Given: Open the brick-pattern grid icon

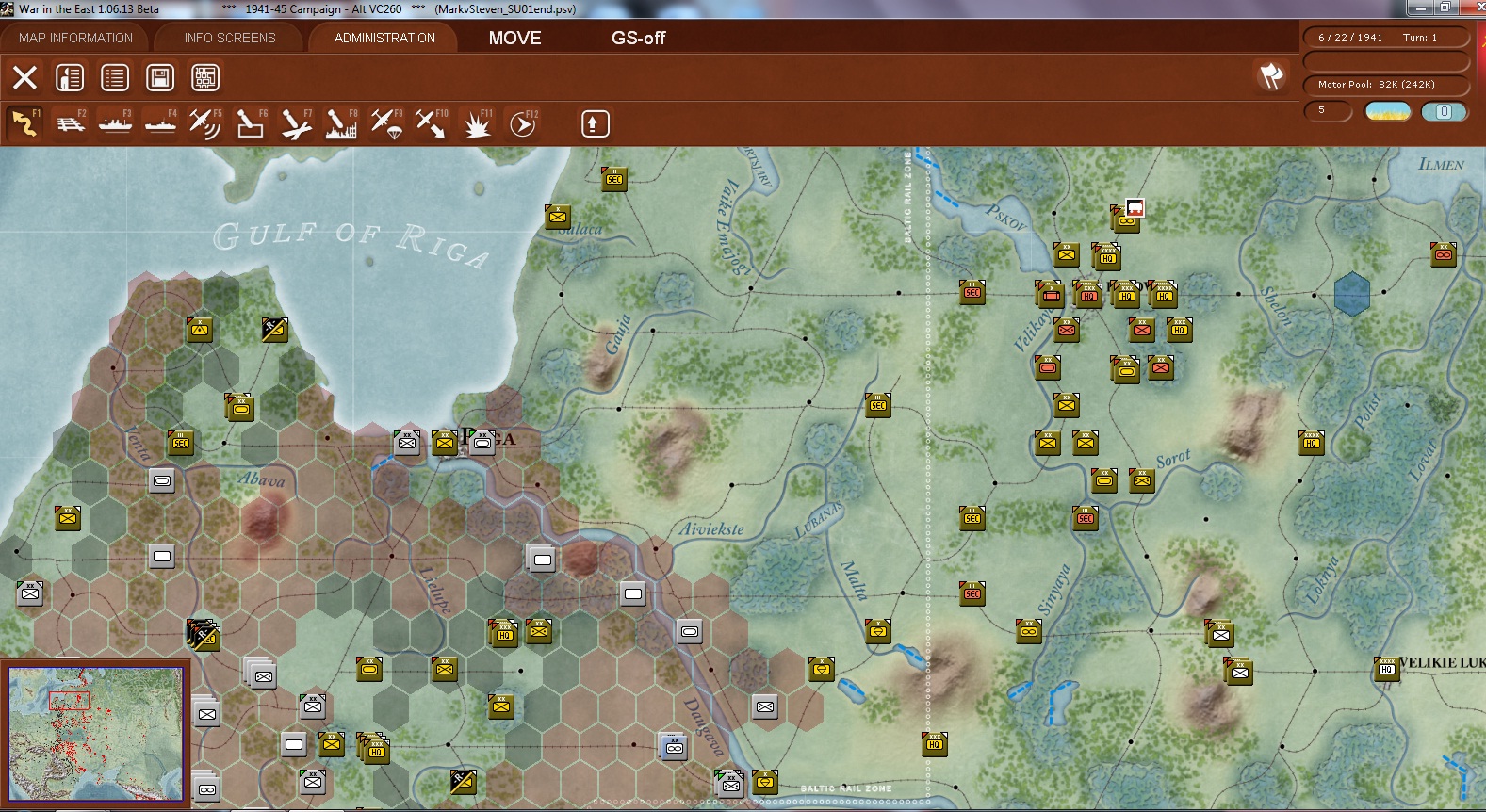Looking at the screenshot, I should click(x=205, y=77).
